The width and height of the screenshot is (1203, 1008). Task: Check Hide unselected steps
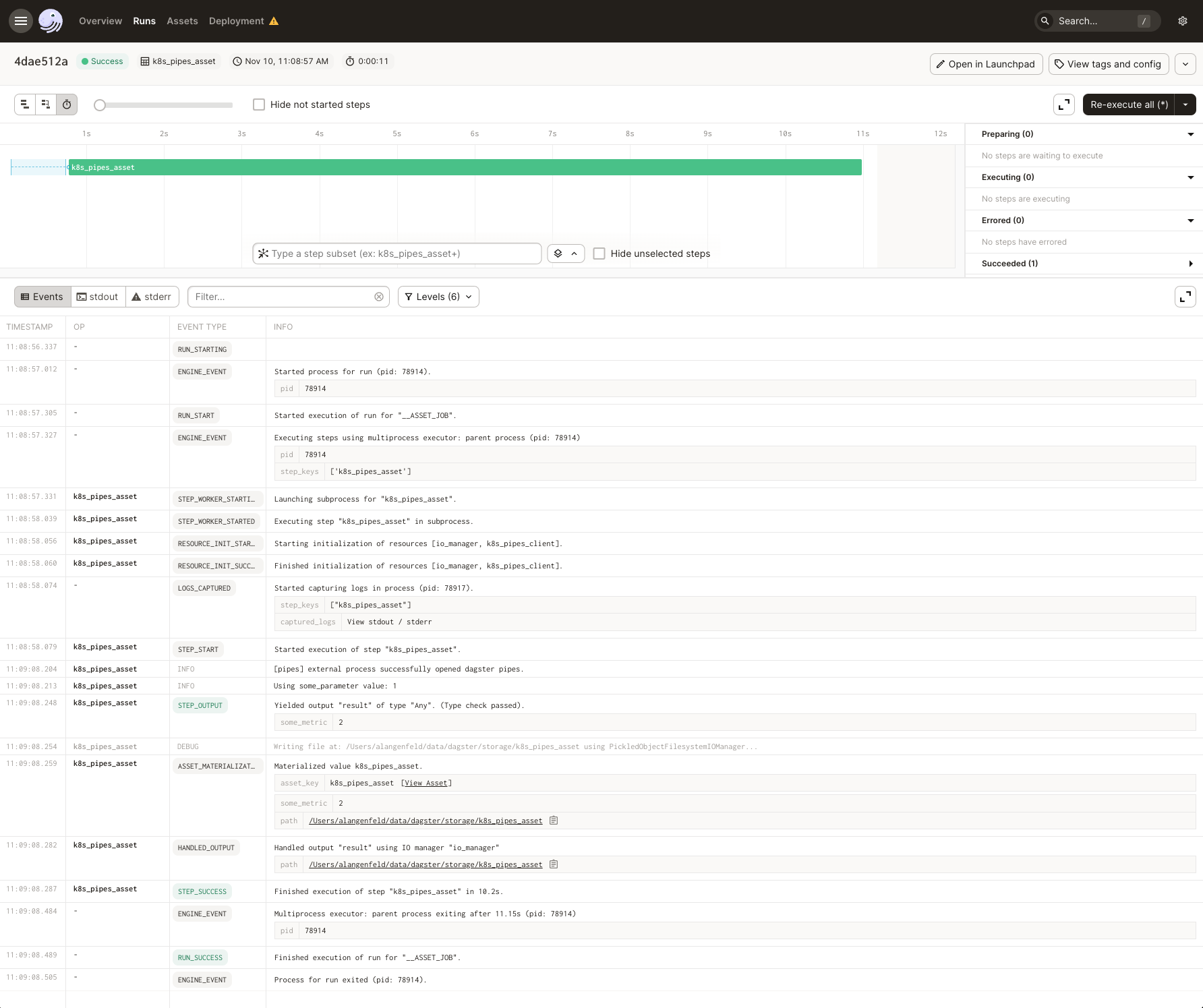pos(599,254)
